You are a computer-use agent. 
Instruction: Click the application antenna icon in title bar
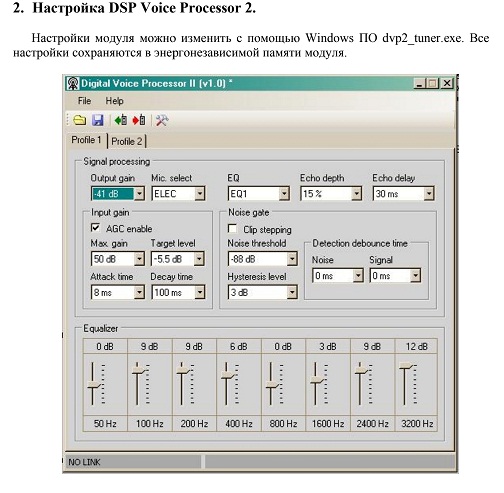coord(73,83)
